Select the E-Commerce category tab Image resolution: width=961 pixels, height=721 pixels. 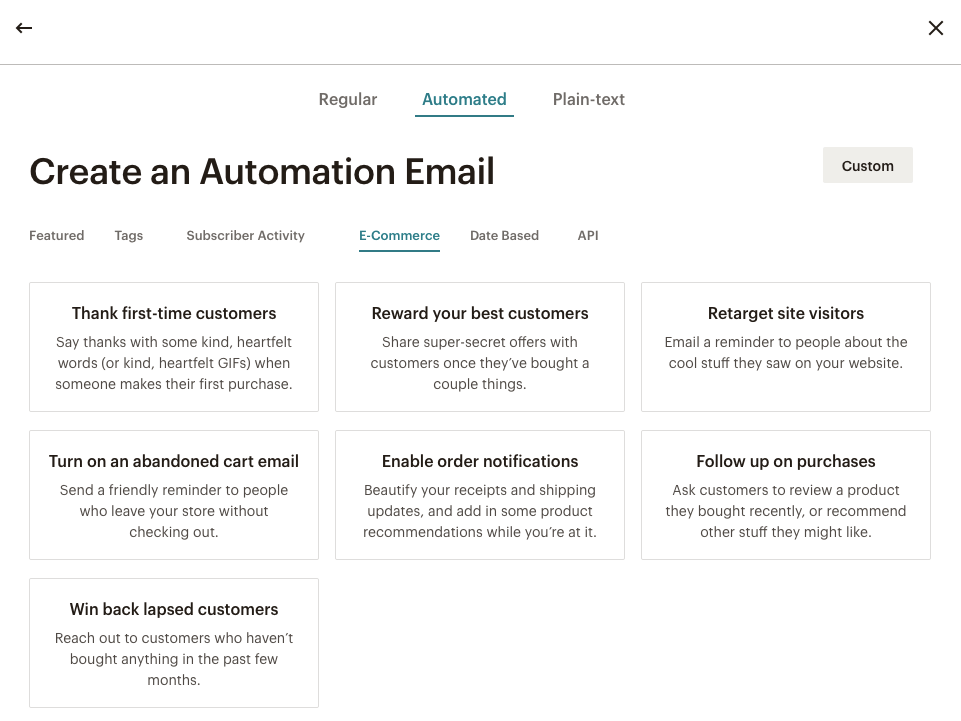(399, 236)
